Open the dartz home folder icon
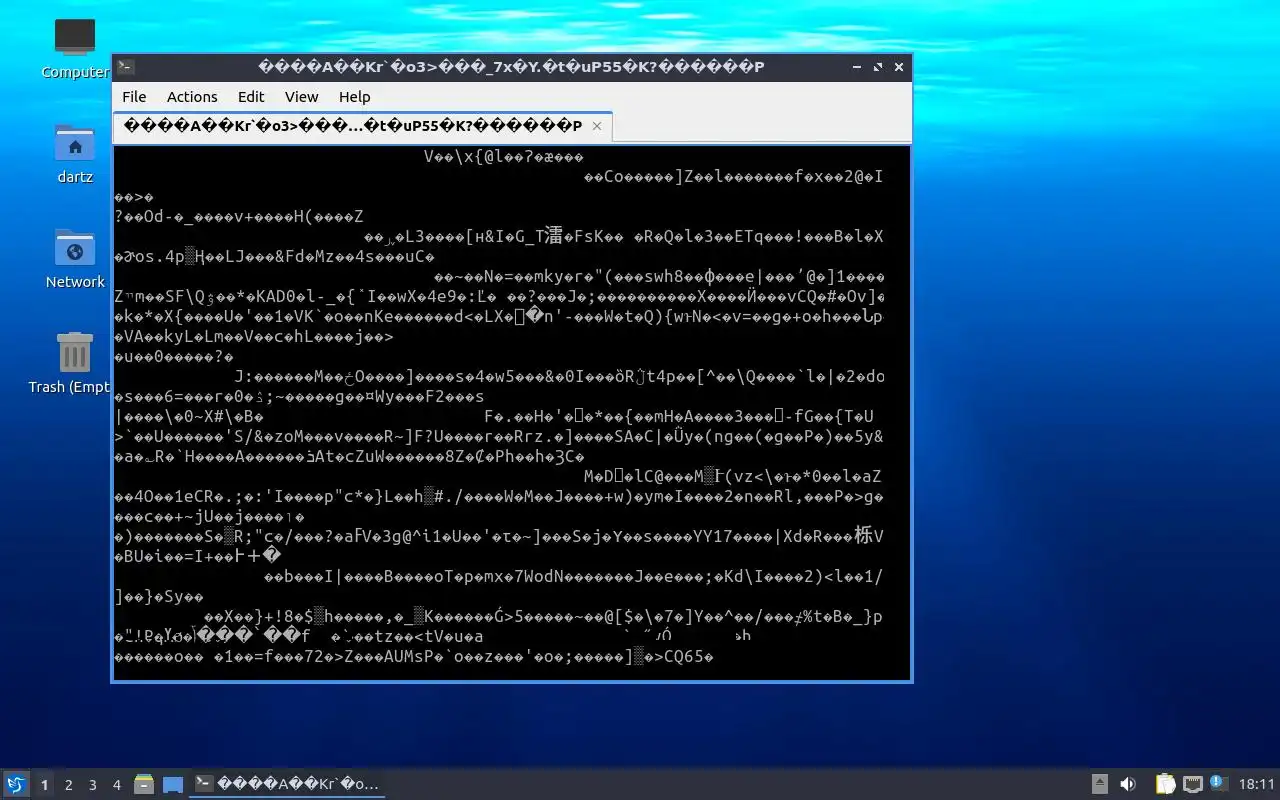This screenshot has width=1280, height=800. 75,143
